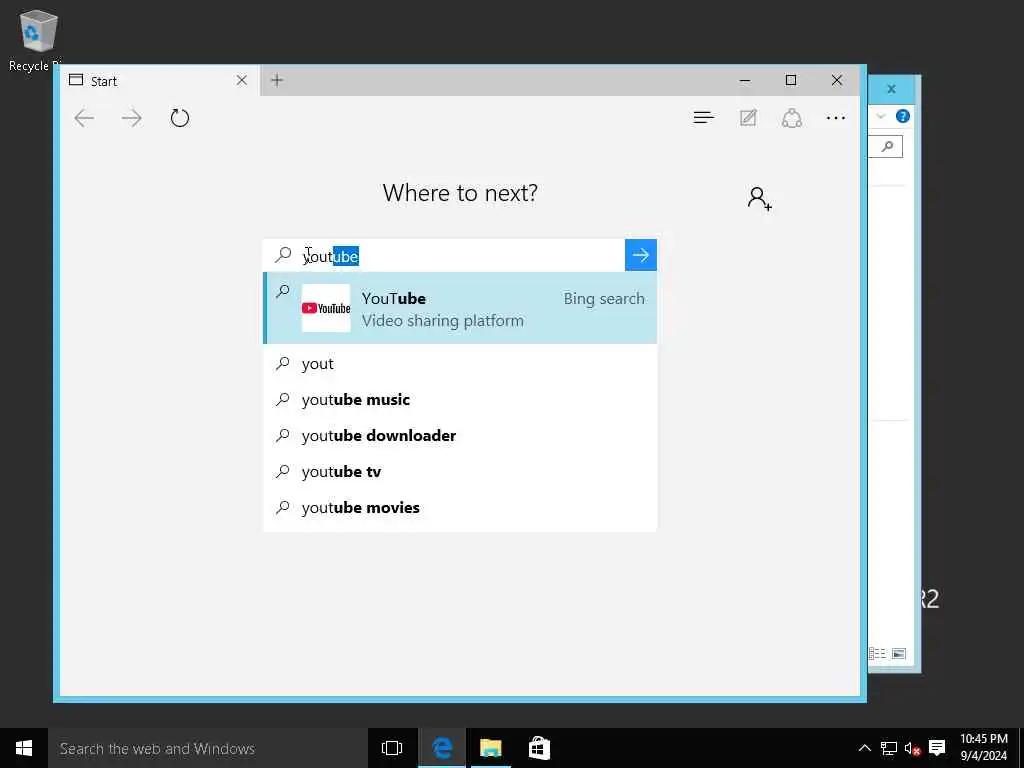Open the Windows Start button
The height and width of the screenshot is (768, 1024).
click(x=24, y=748)
